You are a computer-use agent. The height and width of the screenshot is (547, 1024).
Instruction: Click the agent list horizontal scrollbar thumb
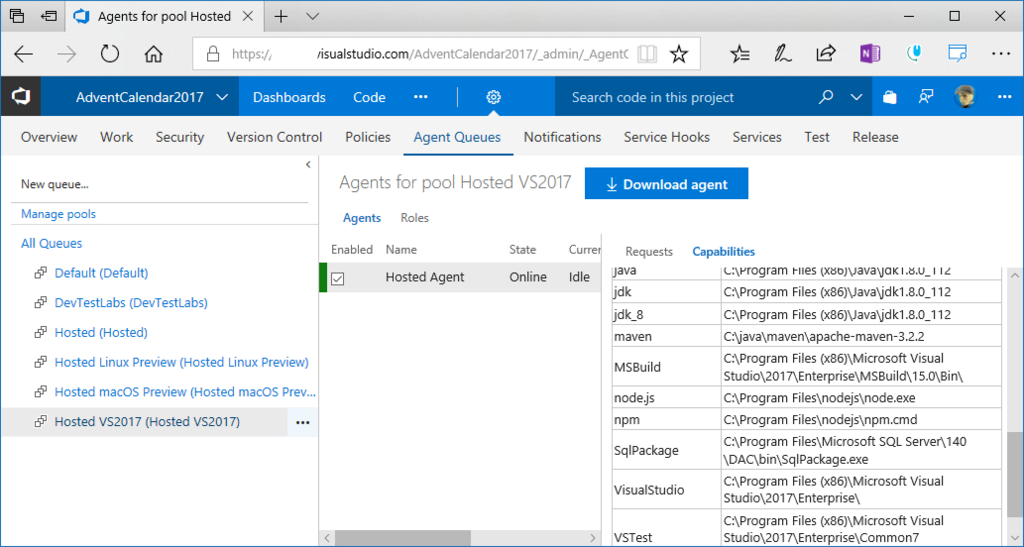click(403, 538)
